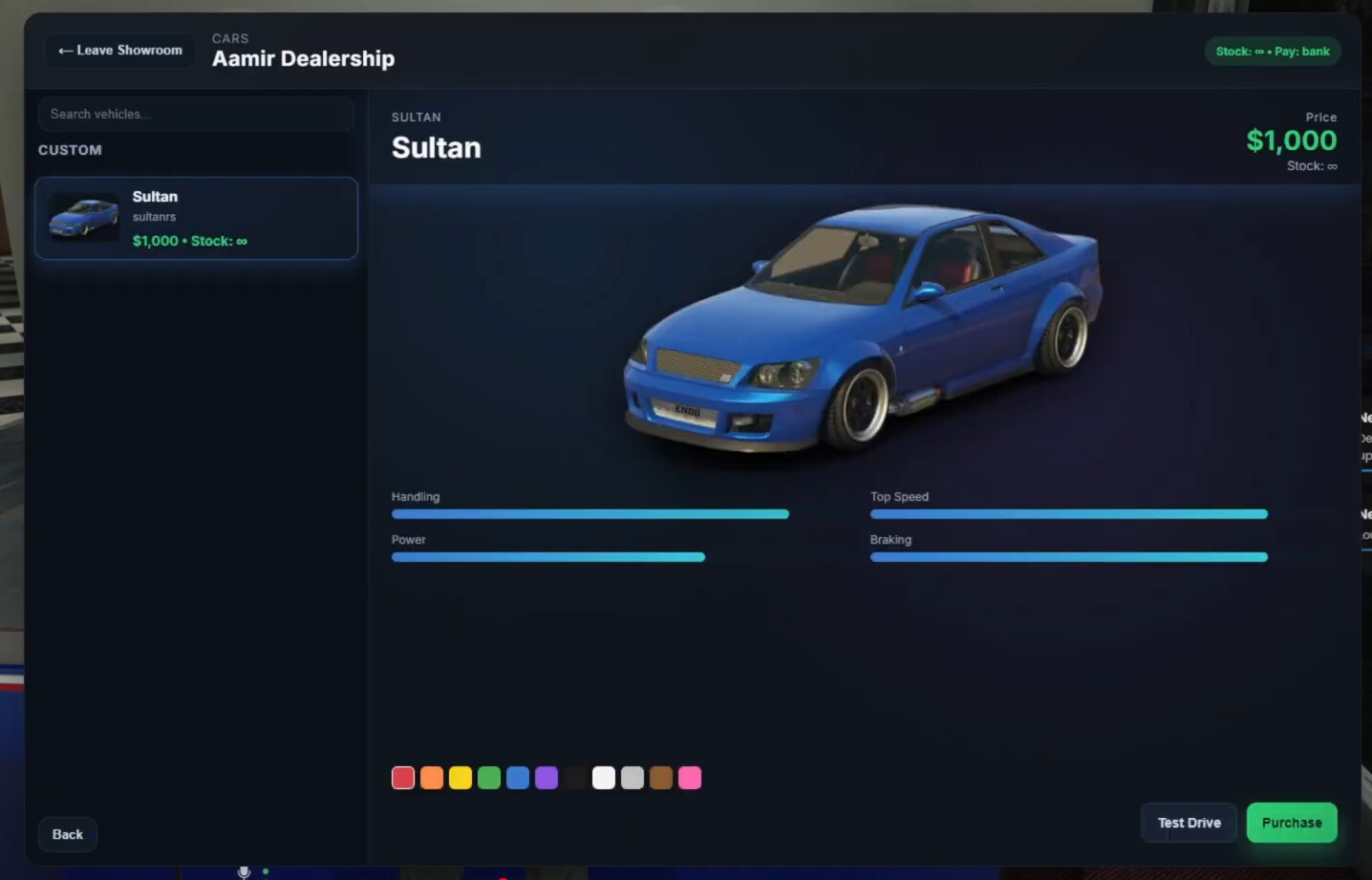The image size is (1372, 880).
Task: Pick the blue color swatch
Action: click(518, 778)
